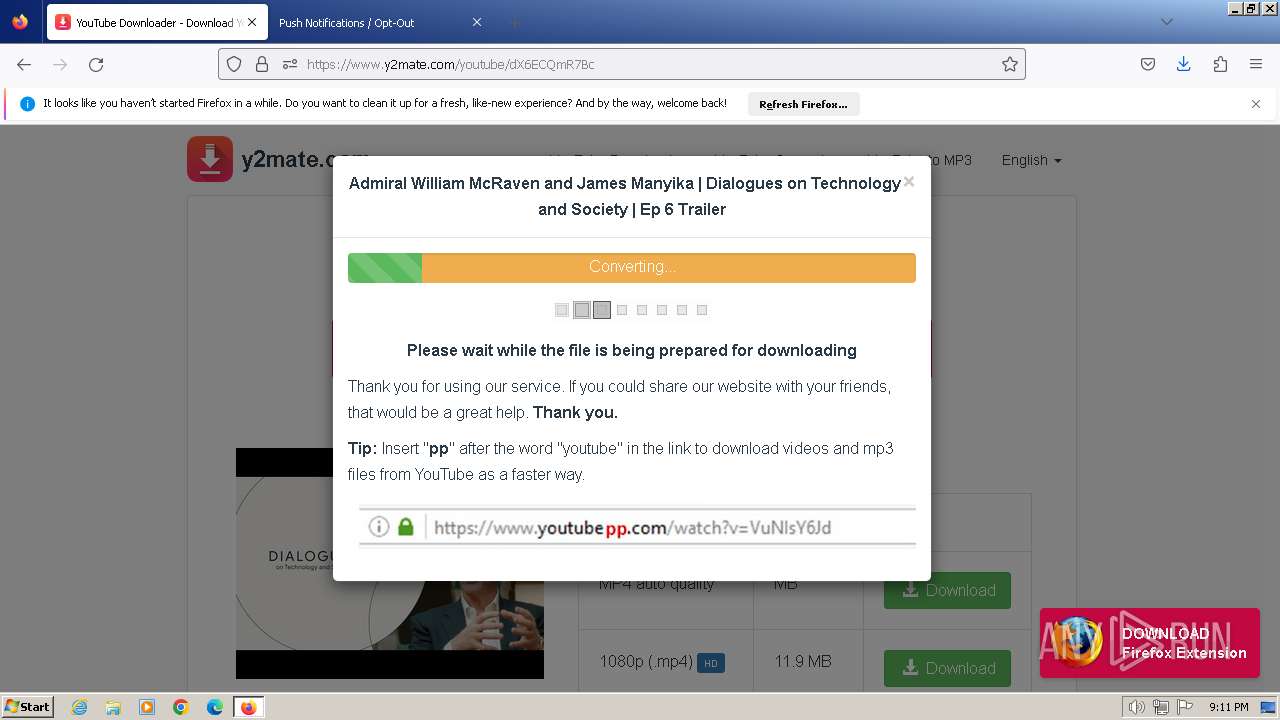The image size is (1280, 720).
Task: Download the 1080p (.mp4) file
Action: coord(947,668)
